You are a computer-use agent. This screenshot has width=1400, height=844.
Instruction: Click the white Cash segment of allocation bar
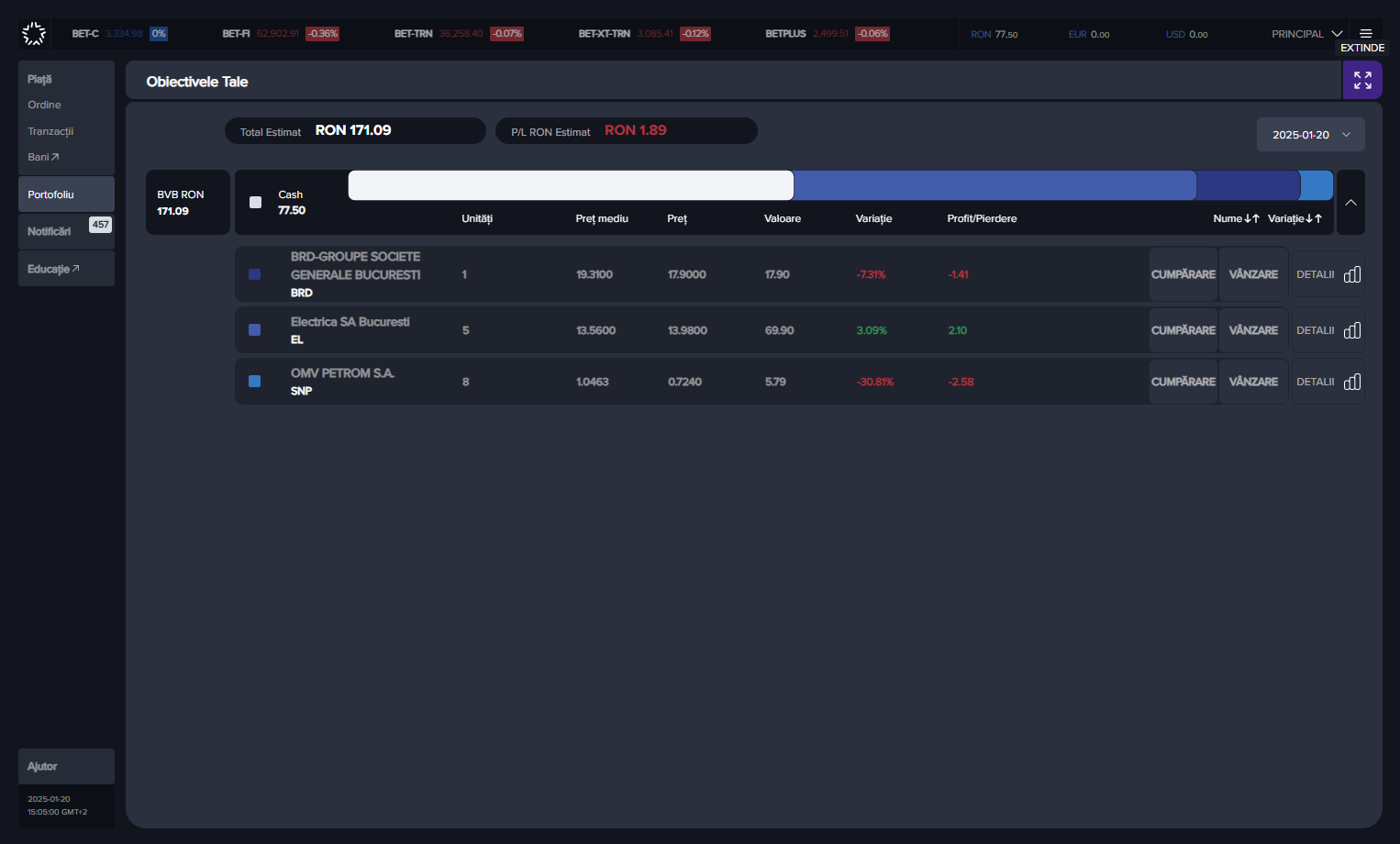click(x=571, y=185)
